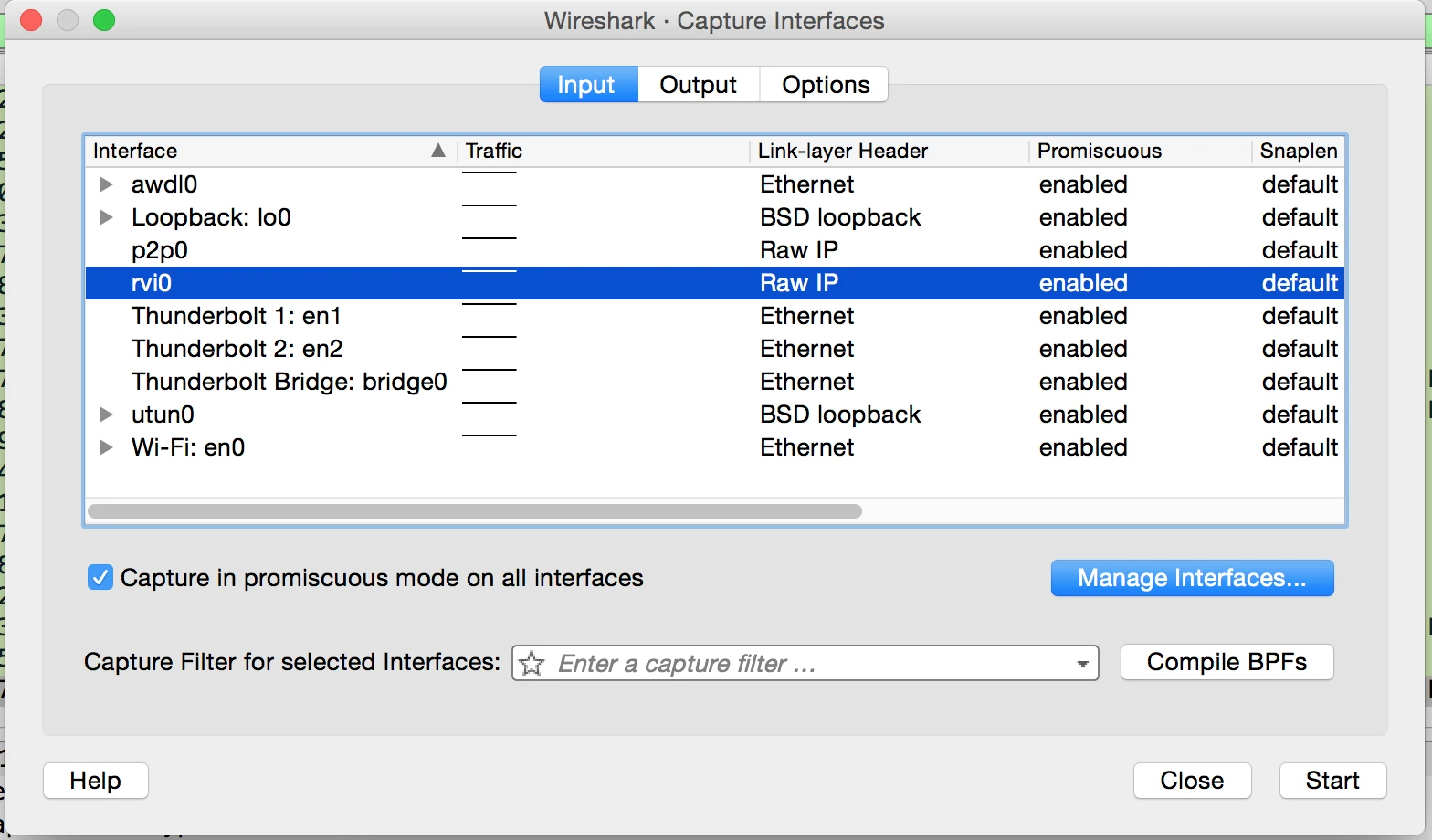The width and height of the screenshot is (1432, 840).
Task: Click Ethernet link-layer cell for awdl0
Action: point(807,184)
